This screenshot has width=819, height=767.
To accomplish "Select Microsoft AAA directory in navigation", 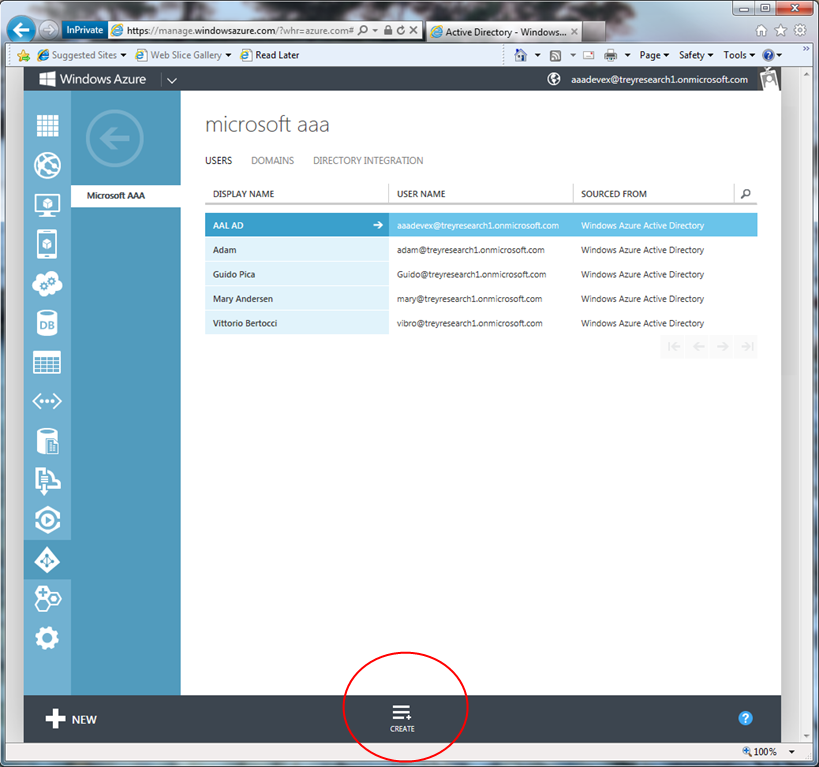I will (x=126, y=196).
